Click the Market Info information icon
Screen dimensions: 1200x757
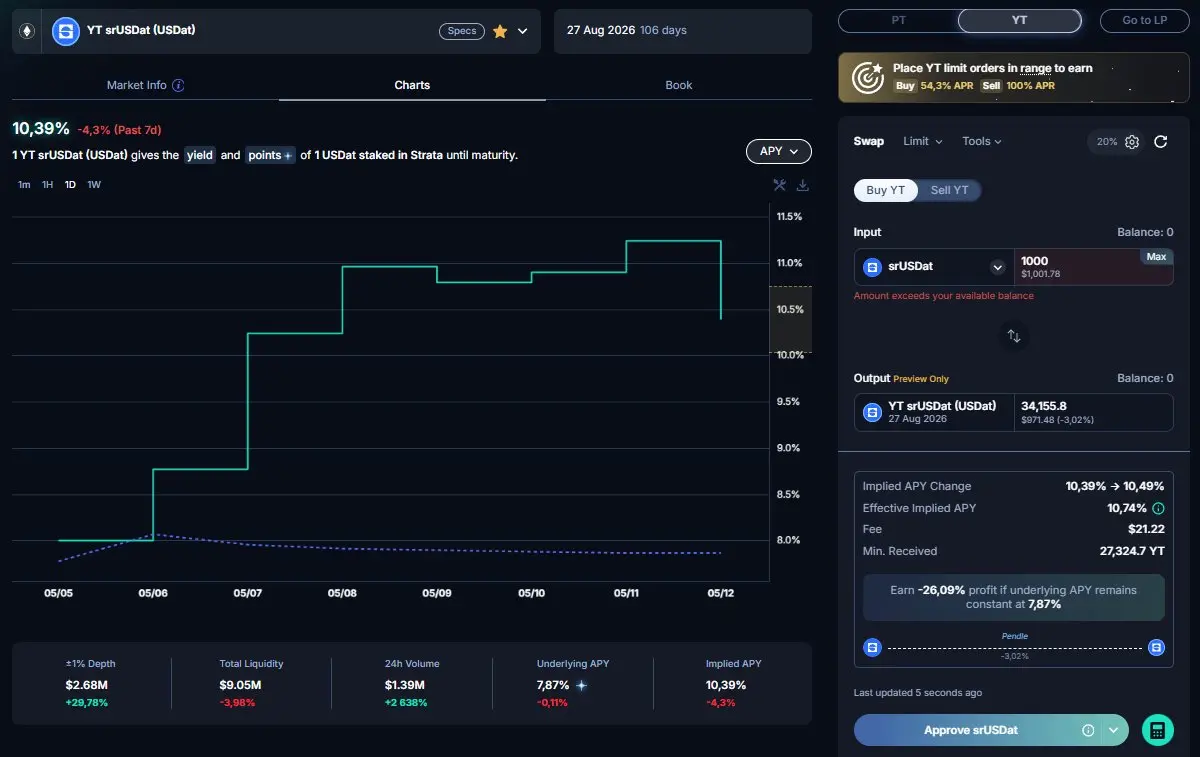pyautogui.click(x=178, y=85)
